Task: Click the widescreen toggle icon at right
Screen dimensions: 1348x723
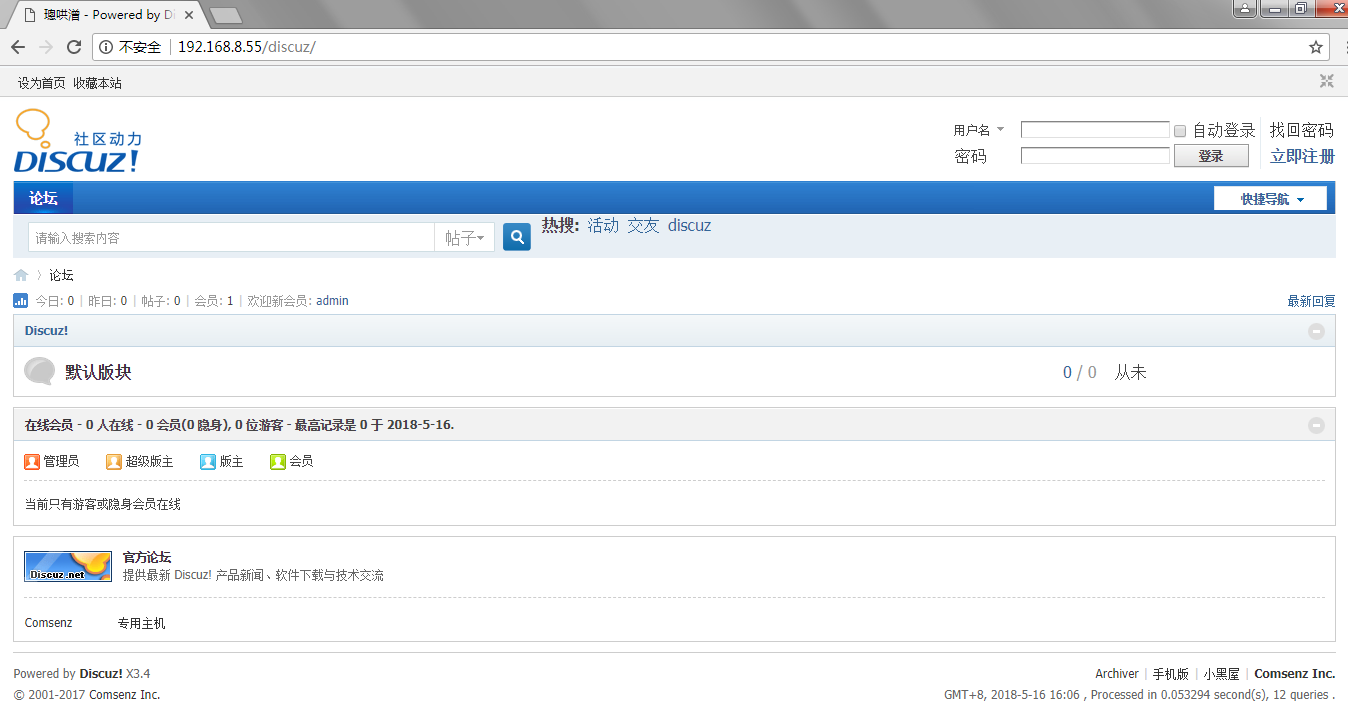Action: point(1326,82)
